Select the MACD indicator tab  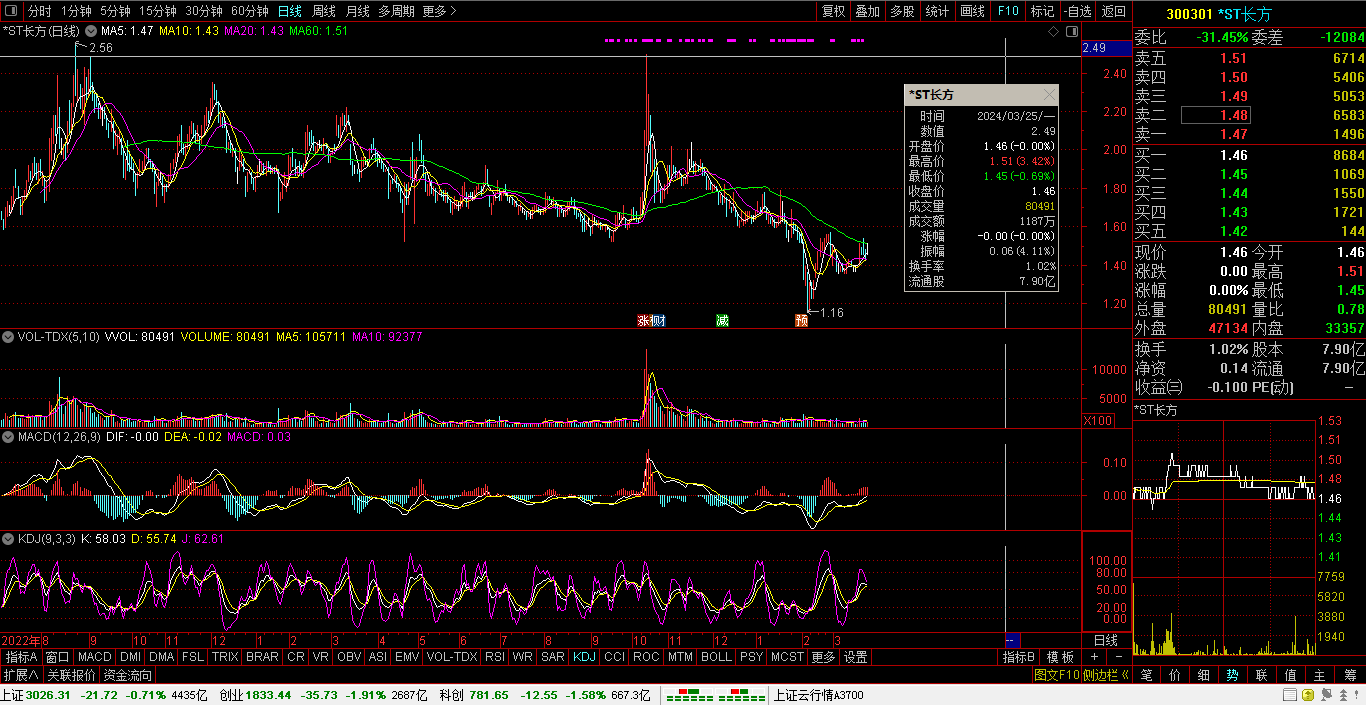tap(95, 657)
